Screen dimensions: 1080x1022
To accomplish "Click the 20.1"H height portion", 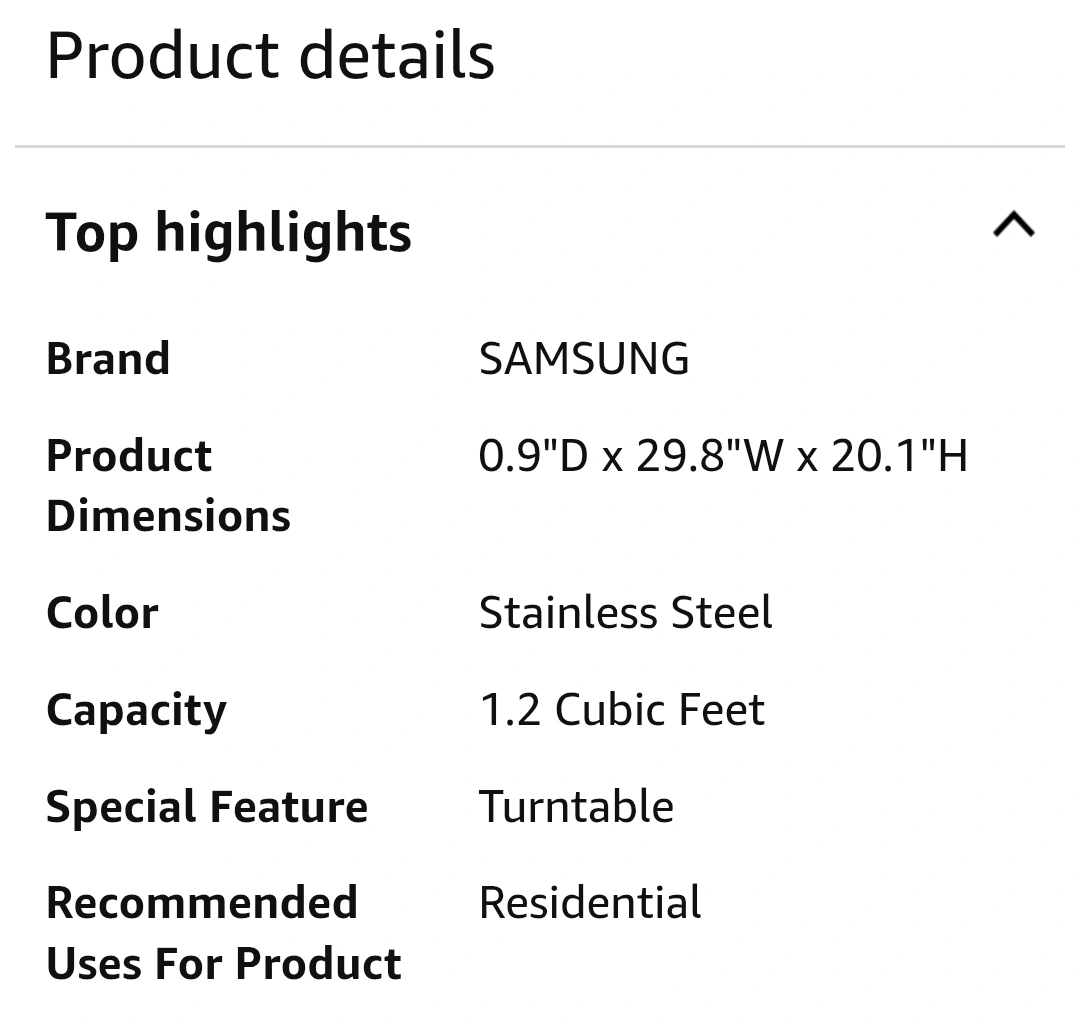I will [x=900, y=456].
